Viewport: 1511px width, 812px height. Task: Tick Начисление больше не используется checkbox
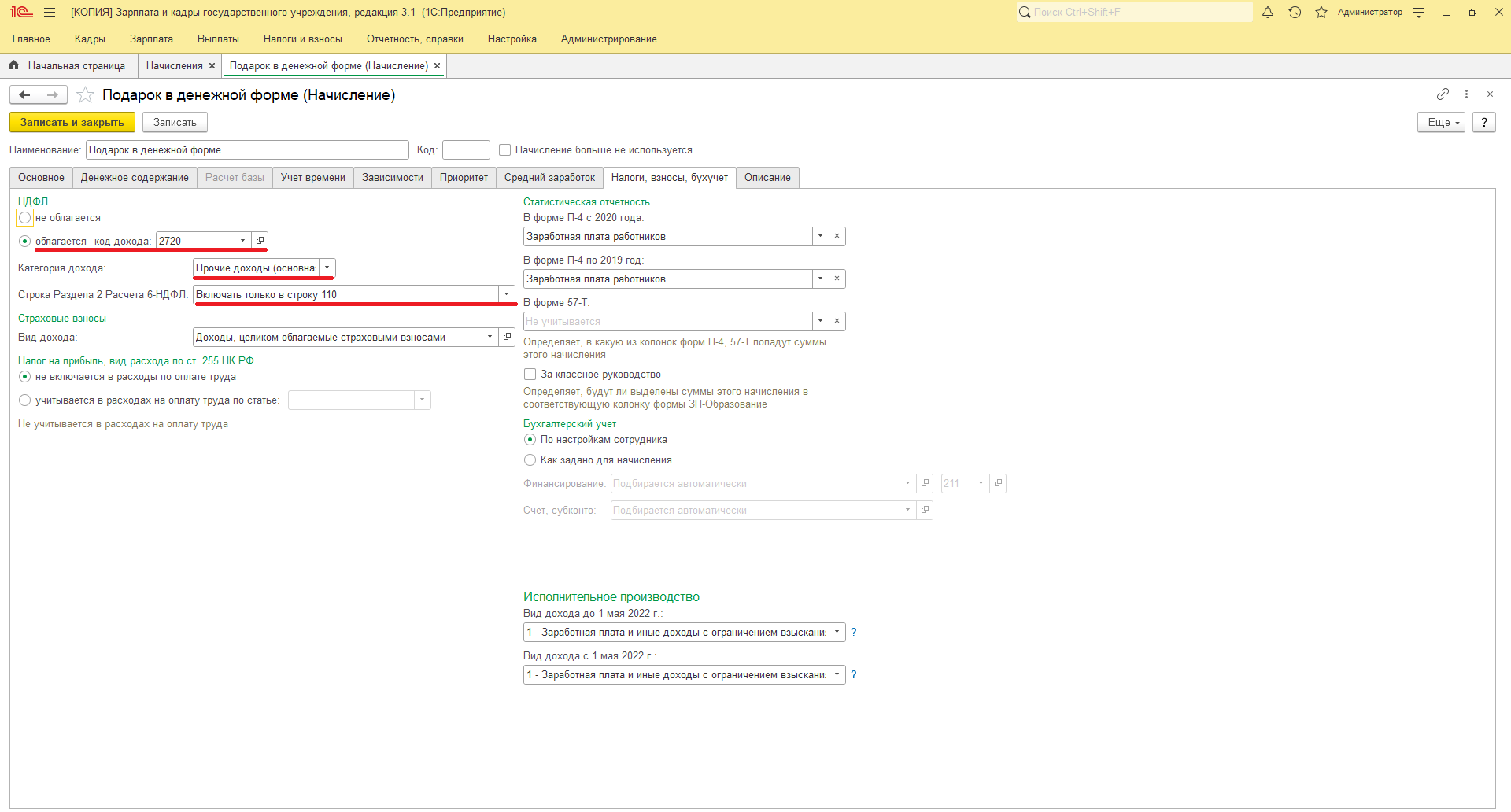coord(505,150)
